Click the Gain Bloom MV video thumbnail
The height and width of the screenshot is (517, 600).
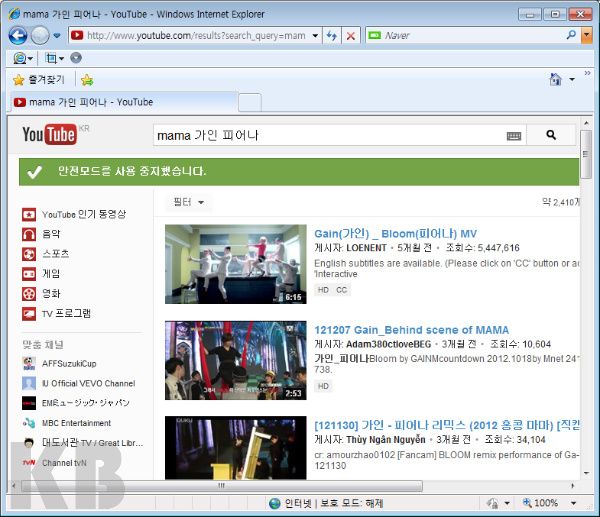click(236, 264)
